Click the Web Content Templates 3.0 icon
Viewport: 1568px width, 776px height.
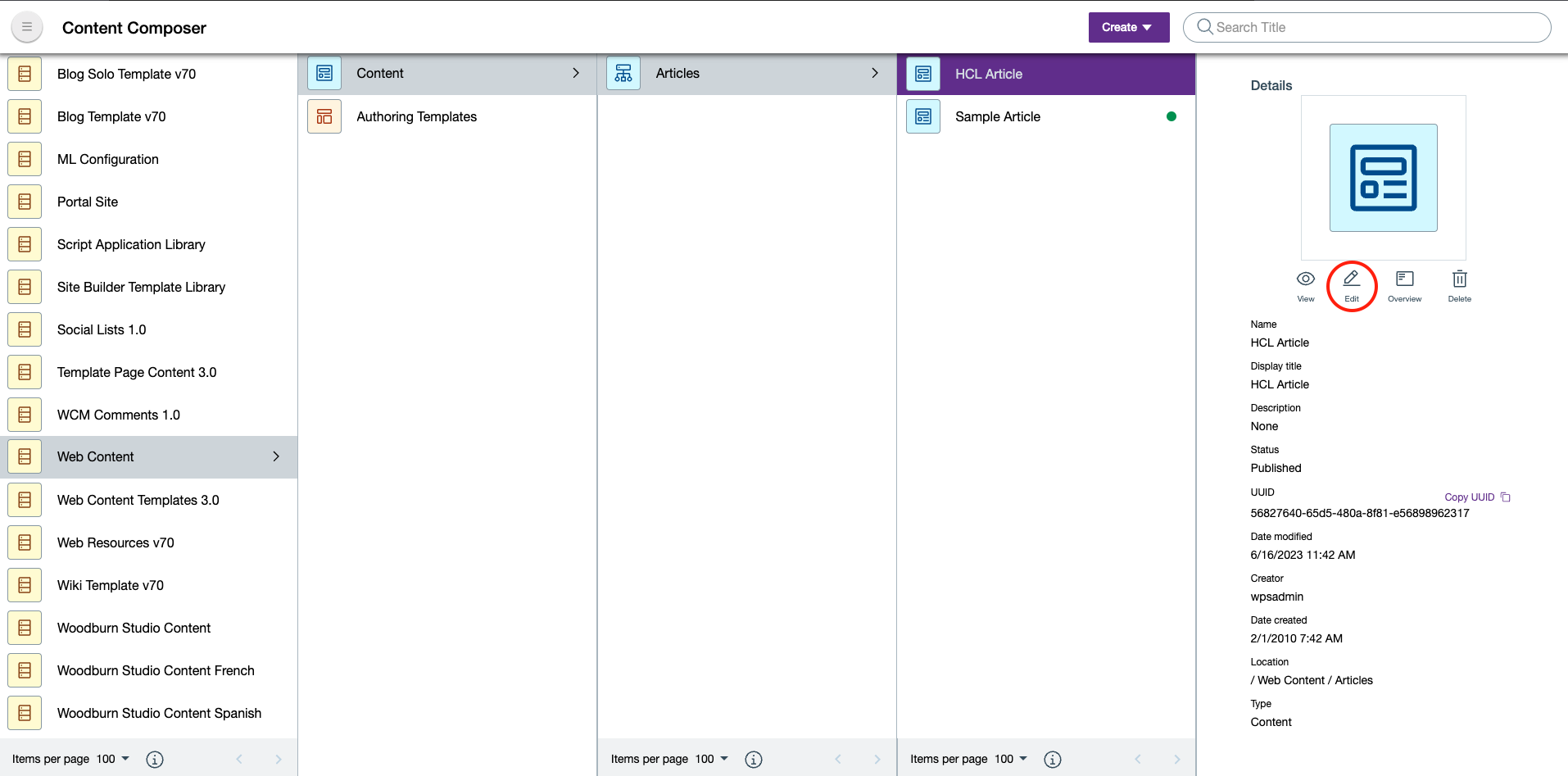pyautogui.click(x=25, y=500)
